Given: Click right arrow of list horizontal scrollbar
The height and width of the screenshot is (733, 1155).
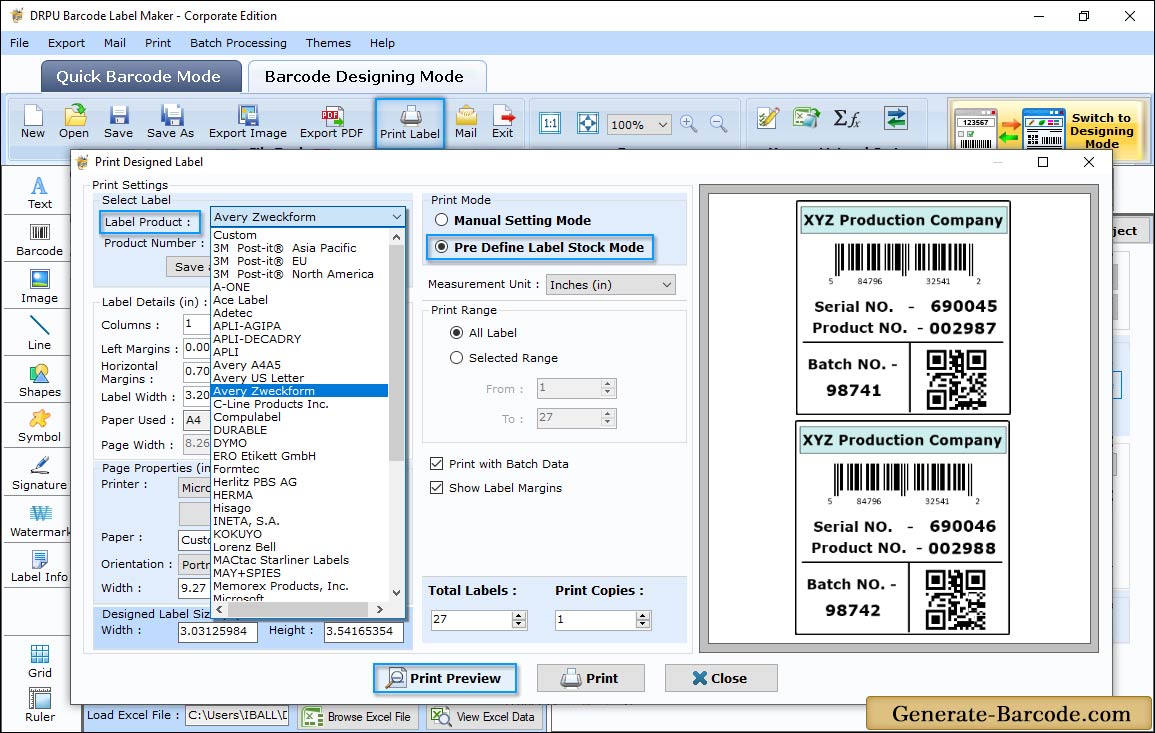Looking at the screenshot, I should coord(379,609).
